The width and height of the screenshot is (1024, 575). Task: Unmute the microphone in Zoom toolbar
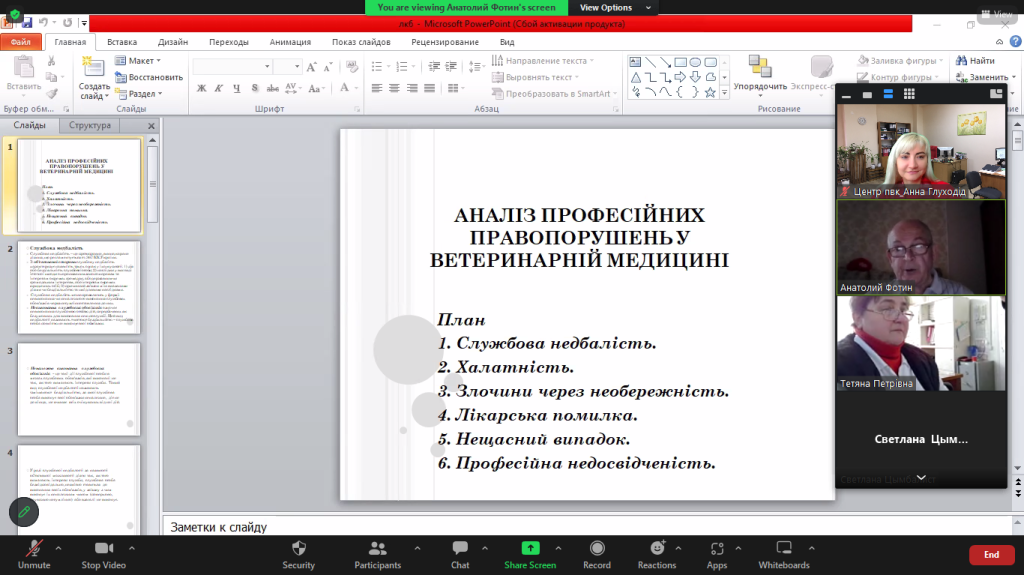(33, 549)
